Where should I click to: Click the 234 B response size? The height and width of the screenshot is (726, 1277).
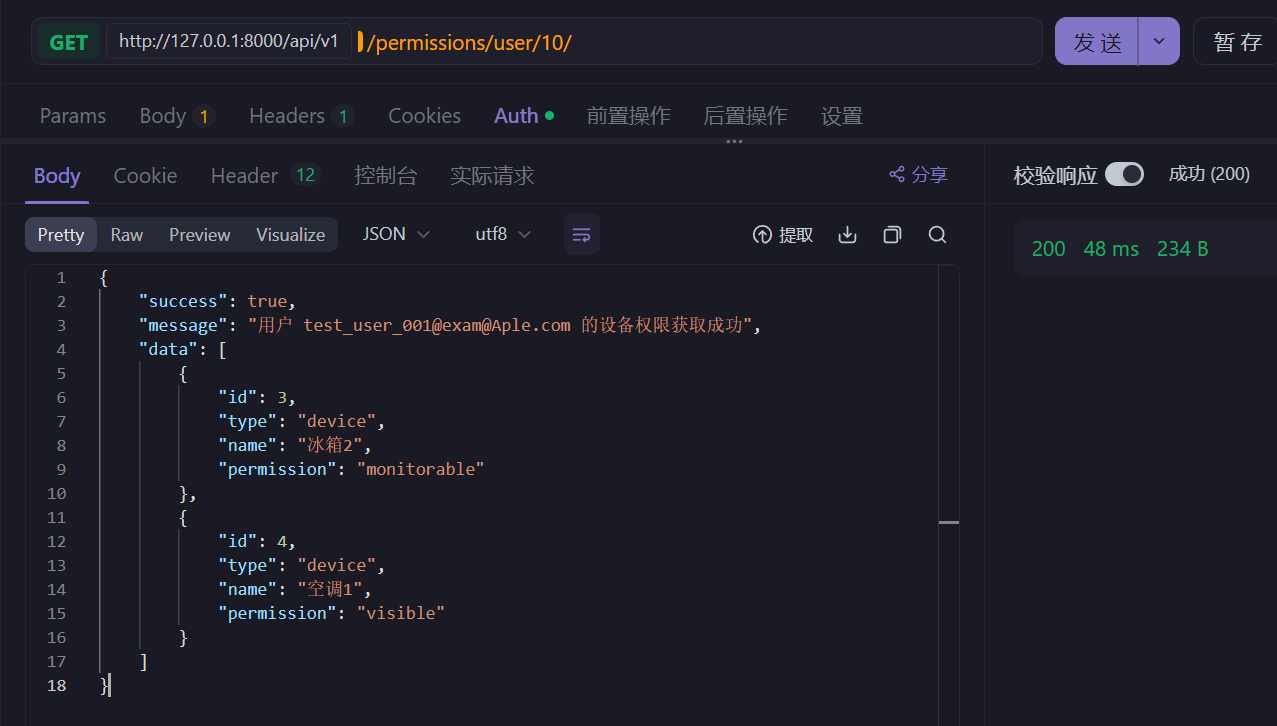coord(1183,249)
